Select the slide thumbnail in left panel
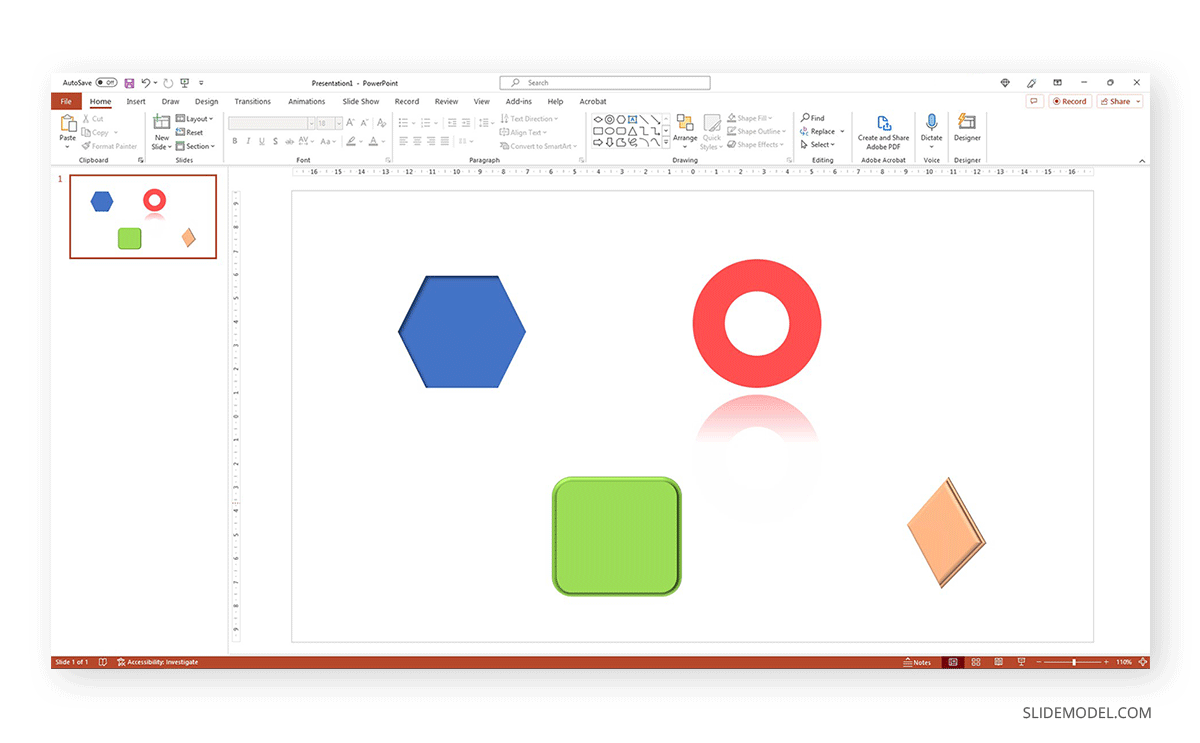 pyautogui.click(x=142, y=216)
